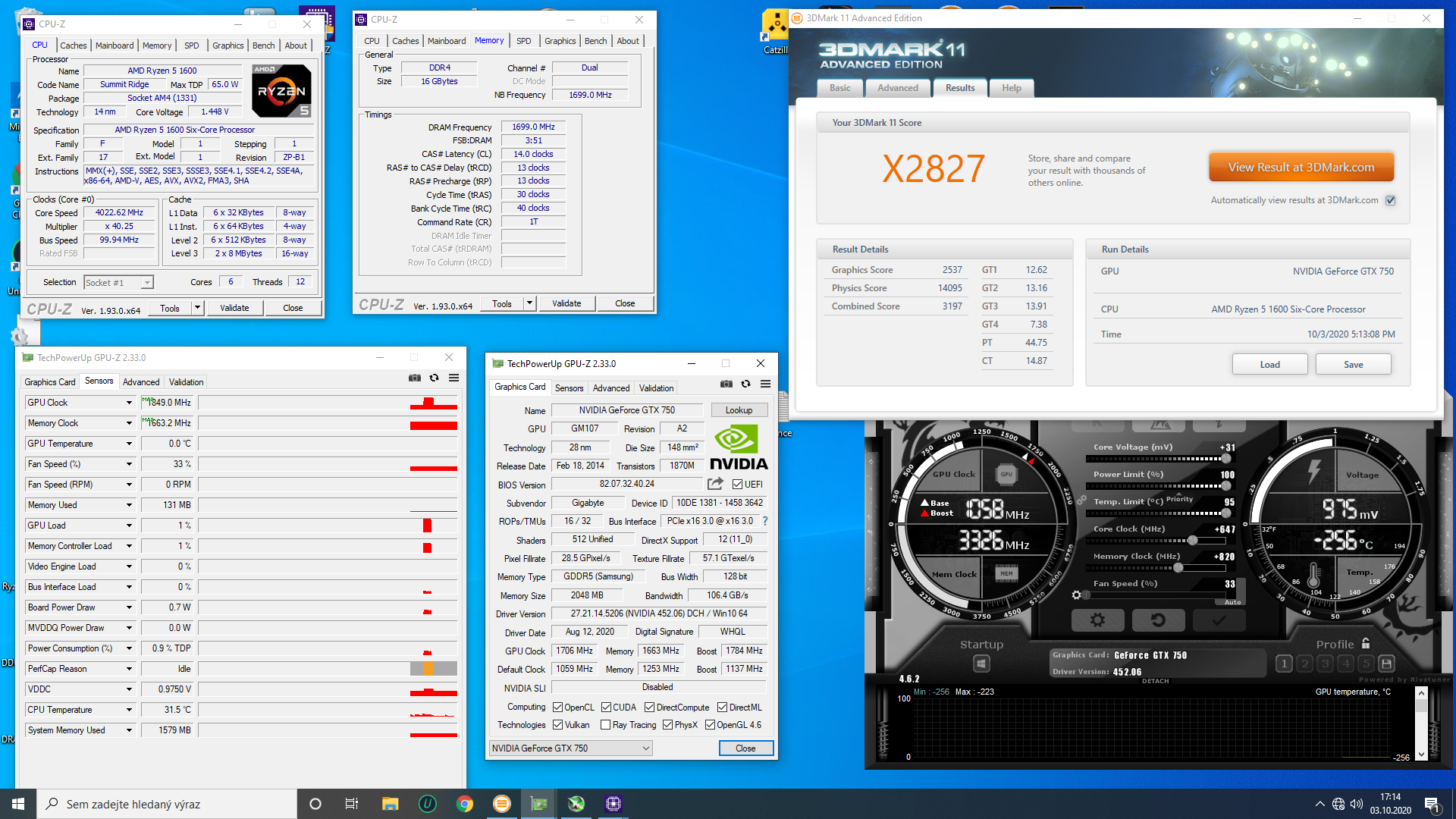
Task: Click Validate button in CPU-Z Memory window
Action: click(x=566, y=303)
